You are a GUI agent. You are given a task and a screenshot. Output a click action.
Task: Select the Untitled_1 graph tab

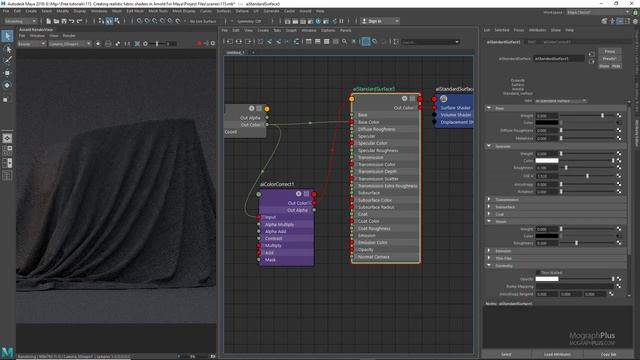pyautogui.click(x=236, y=53)
